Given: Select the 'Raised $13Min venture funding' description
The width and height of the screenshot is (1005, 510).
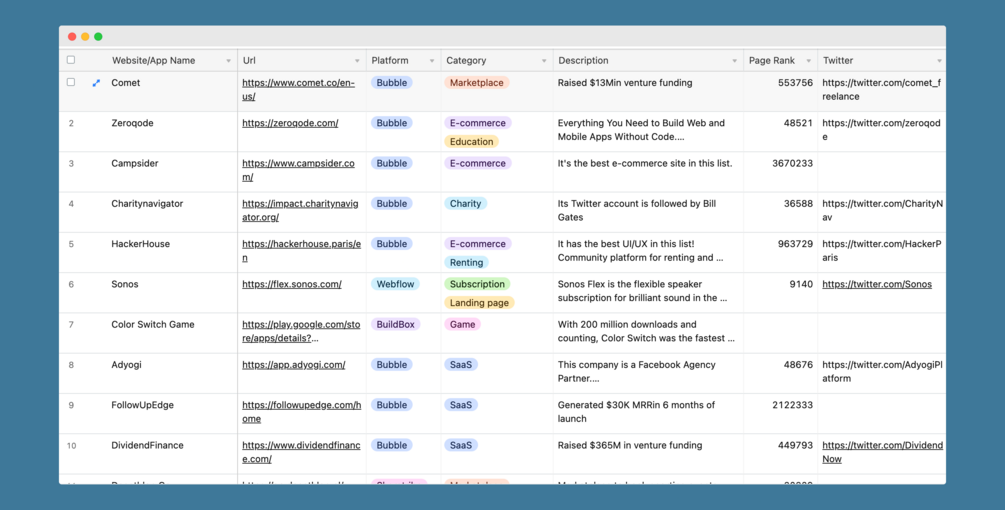Looking at the screenshot, I should [x=625, y=83].
